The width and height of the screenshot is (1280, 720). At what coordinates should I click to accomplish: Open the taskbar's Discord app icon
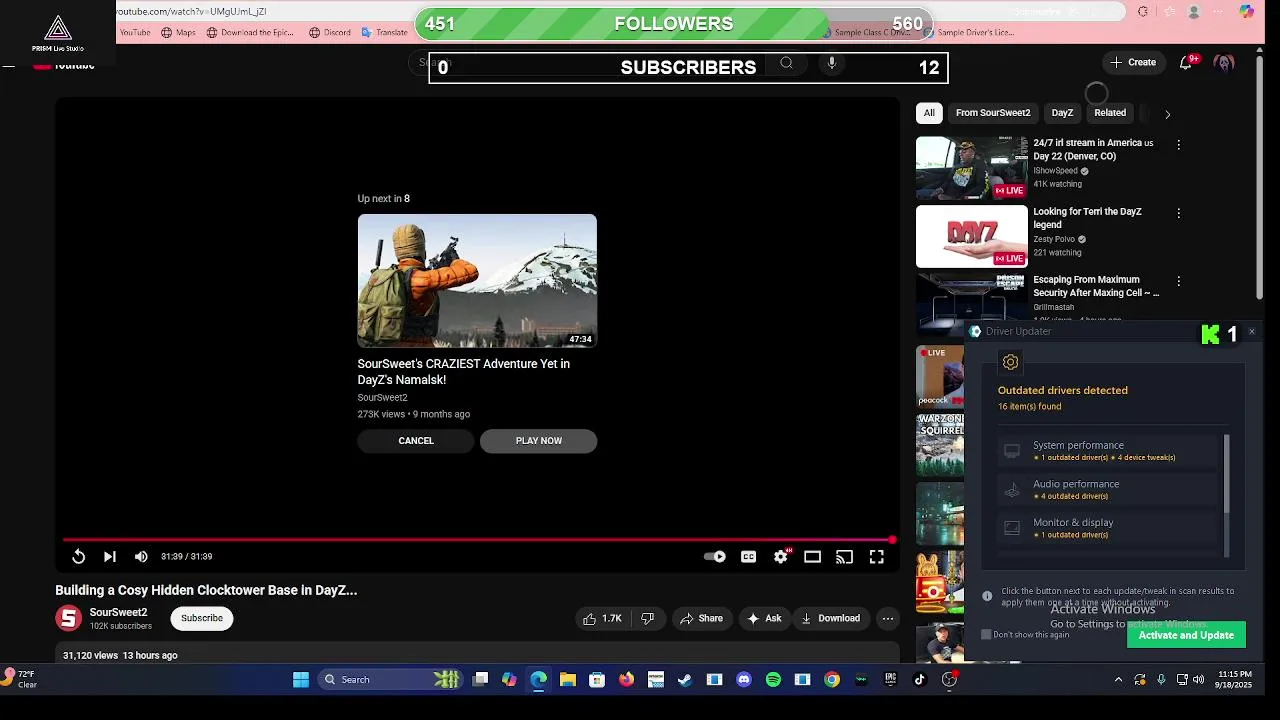tap(743, 680)
